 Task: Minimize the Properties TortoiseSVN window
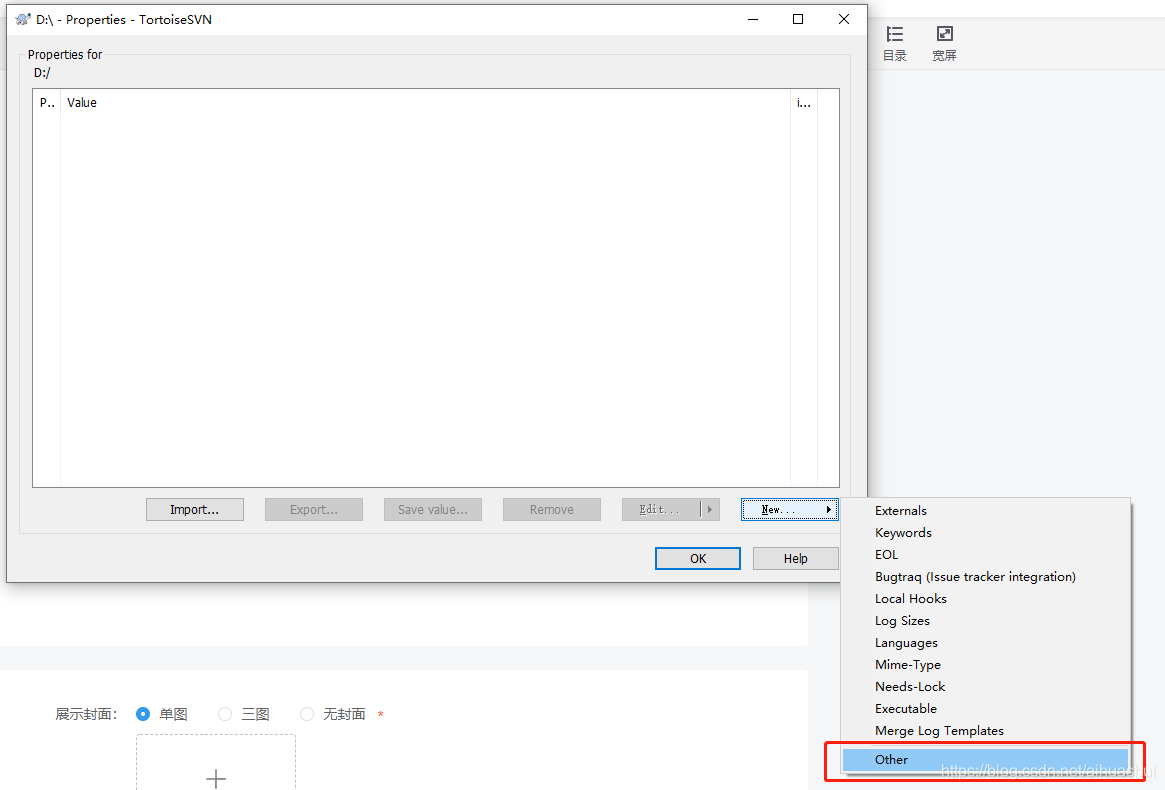(x=753, y=19)
